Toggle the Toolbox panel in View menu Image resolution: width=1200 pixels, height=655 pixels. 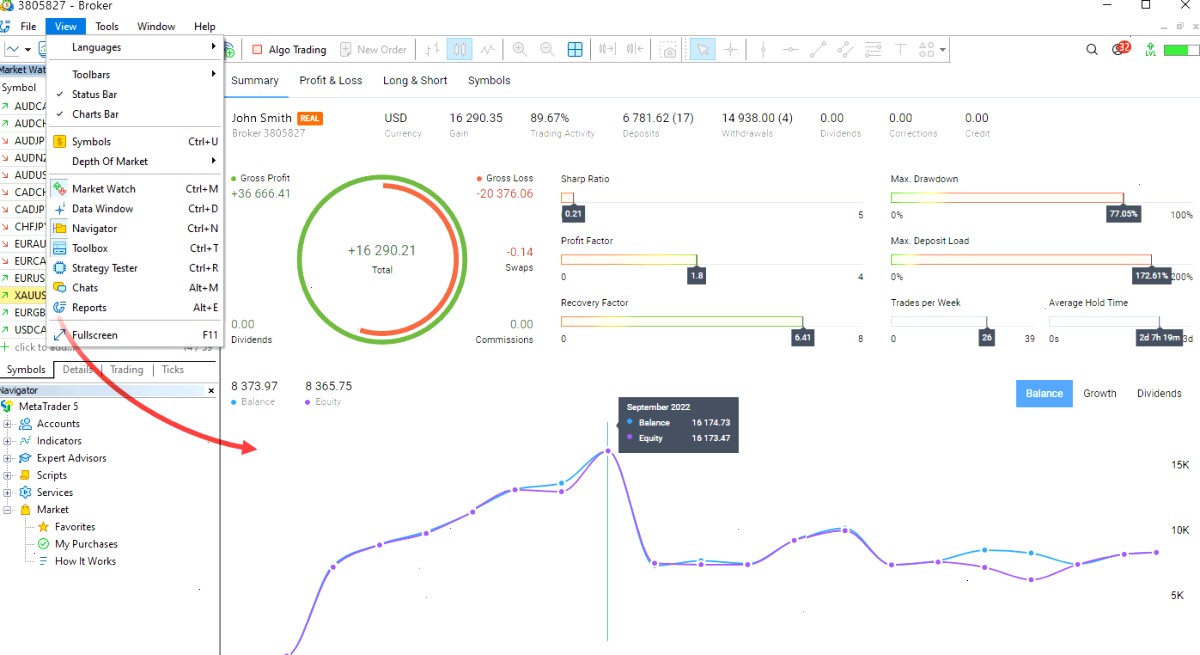pos(135,248)
